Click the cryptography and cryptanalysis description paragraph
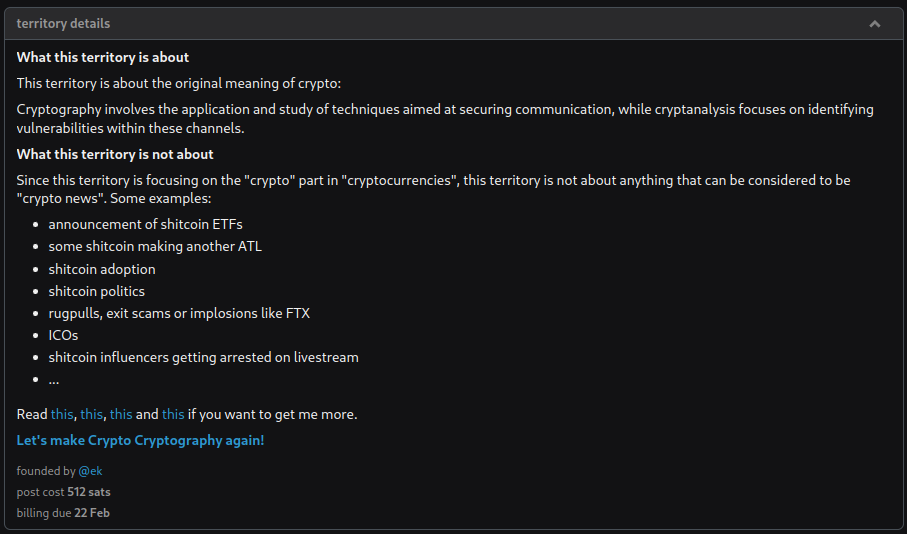The width and height of the screenshot is (907, 534). (x=445, y=118)
